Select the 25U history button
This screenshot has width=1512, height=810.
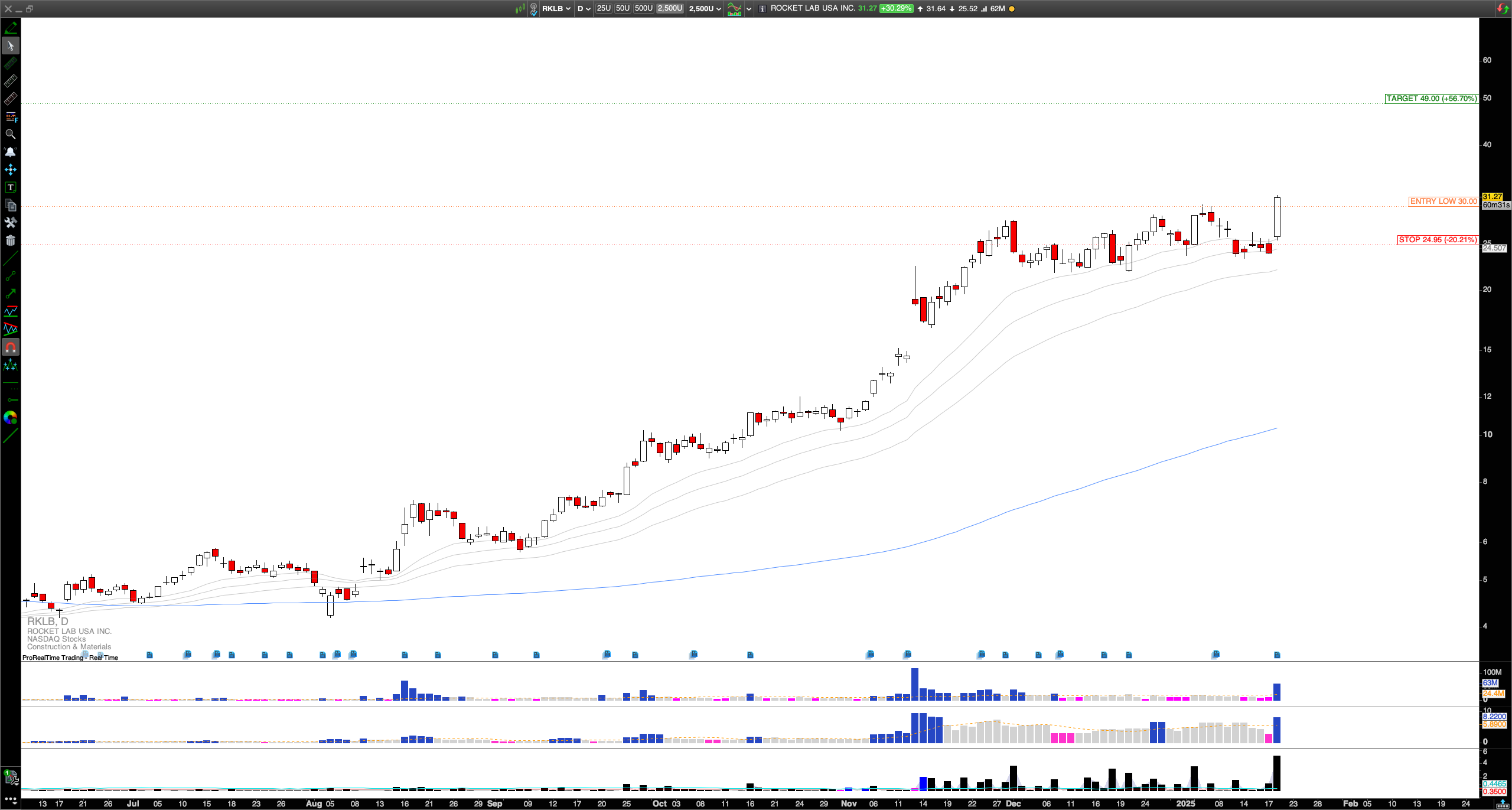pos(604,8)
